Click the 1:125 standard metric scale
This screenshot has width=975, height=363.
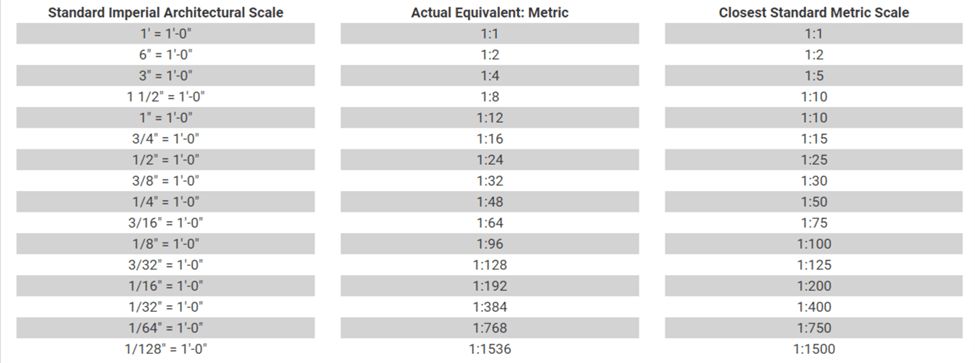814,265
